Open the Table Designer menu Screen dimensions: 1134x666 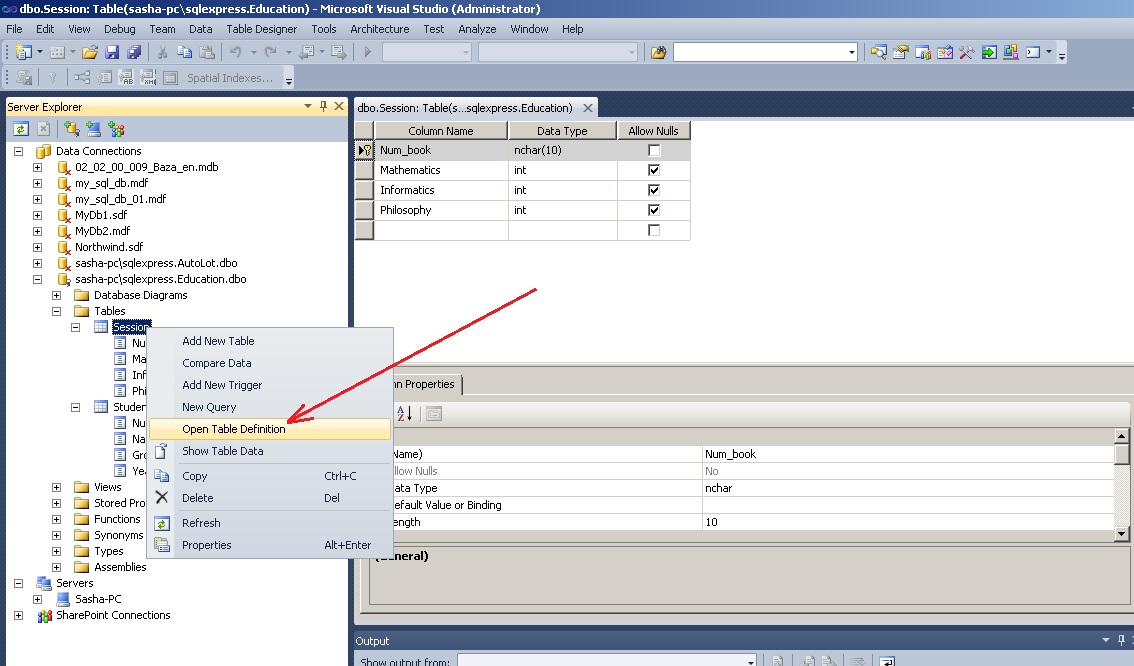point(261,29)
